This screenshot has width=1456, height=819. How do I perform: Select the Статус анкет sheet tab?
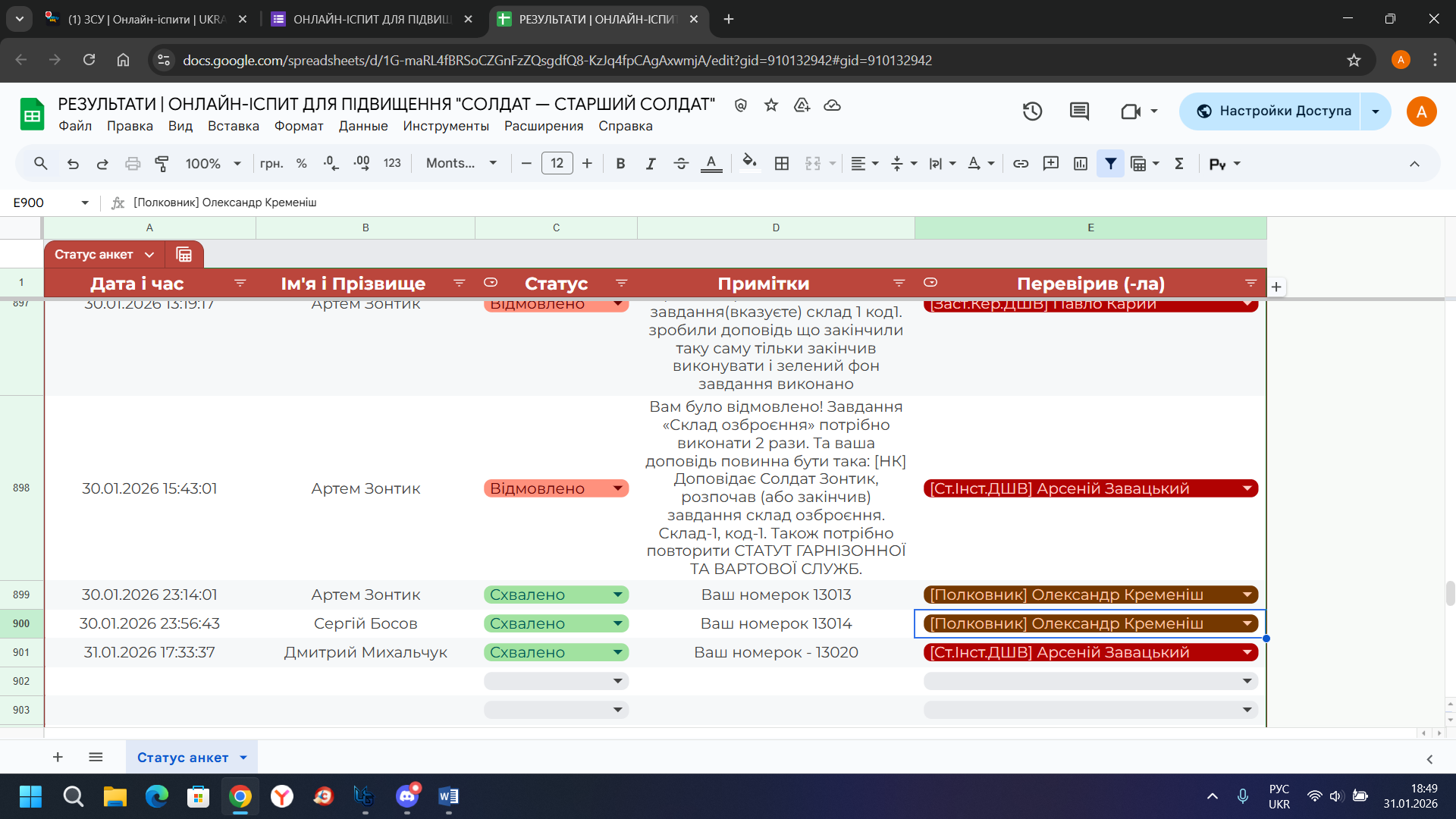[183, 757]
